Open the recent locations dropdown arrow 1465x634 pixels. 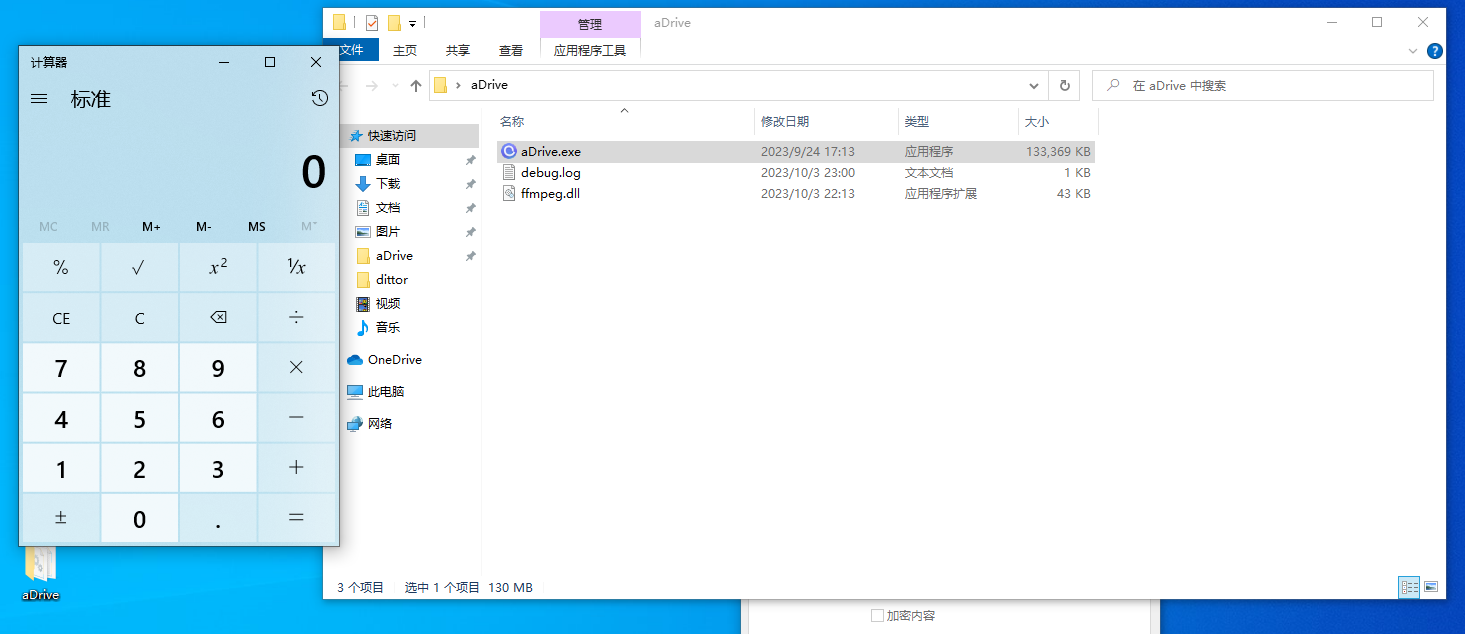pos(395,86)
